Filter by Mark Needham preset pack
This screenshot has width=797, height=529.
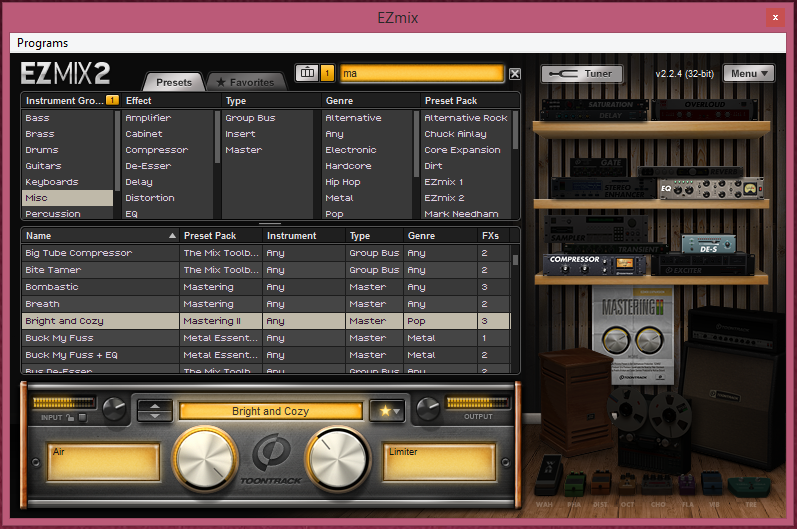(467, 213)
